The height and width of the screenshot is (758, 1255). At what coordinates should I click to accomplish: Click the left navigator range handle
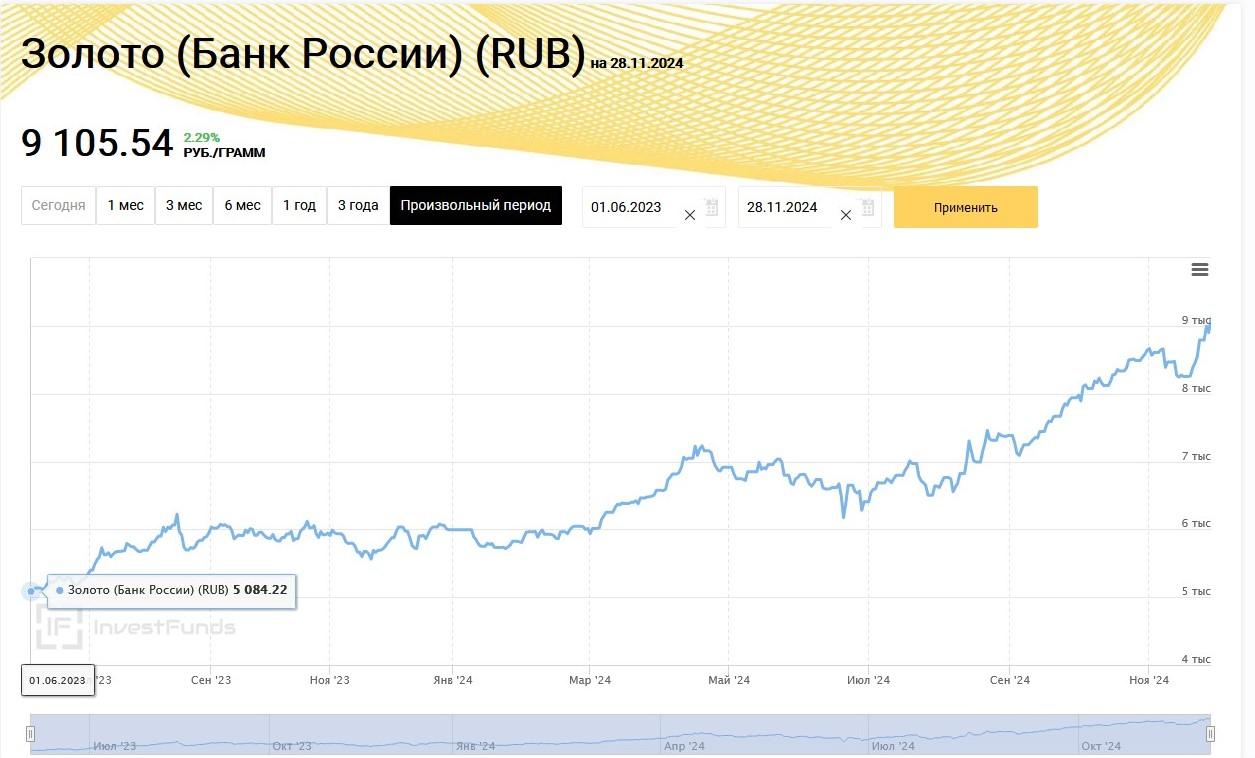pos(31,734)
